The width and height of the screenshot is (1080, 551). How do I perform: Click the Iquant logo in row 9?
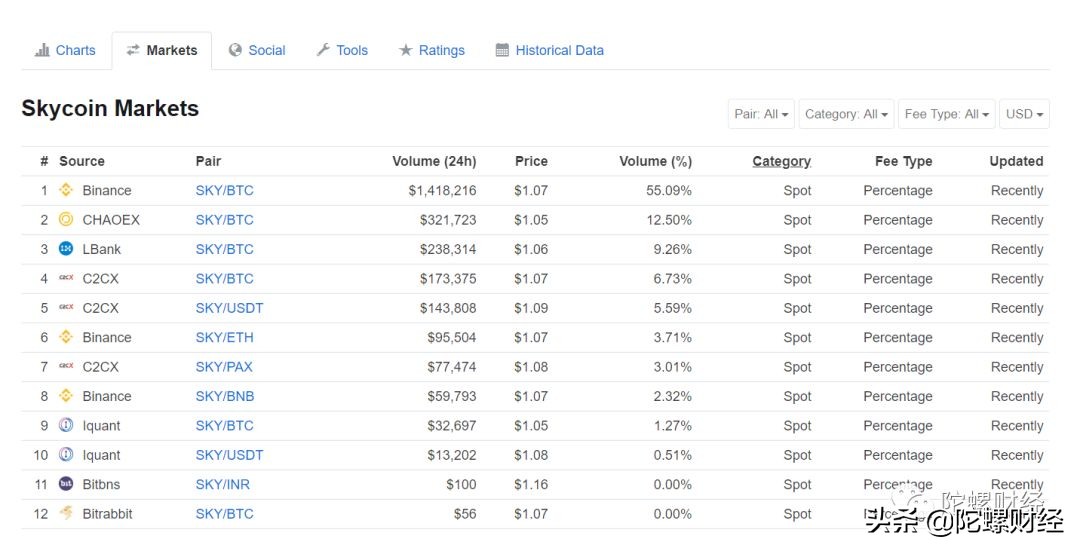(x=66, y=425)
